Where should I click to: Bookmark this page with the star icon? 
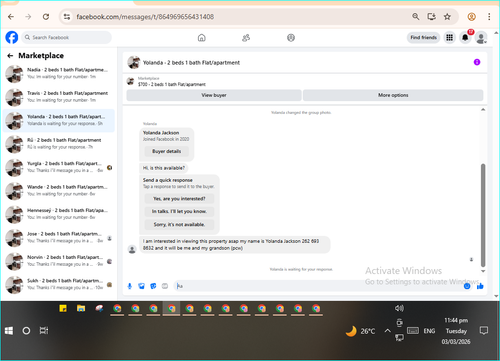pos(447,17)
